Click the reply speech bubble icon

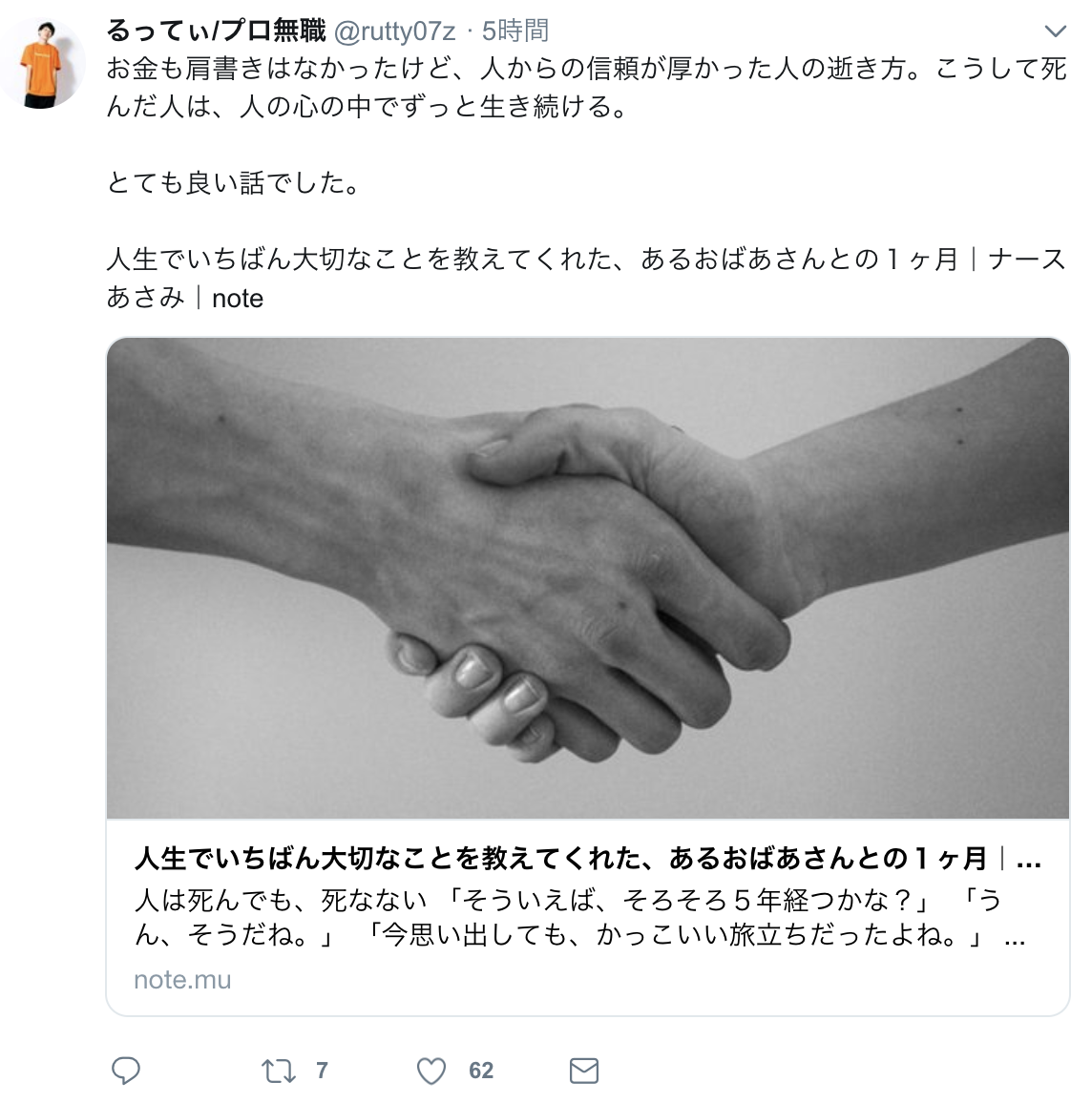click(x=126, y=1071)
